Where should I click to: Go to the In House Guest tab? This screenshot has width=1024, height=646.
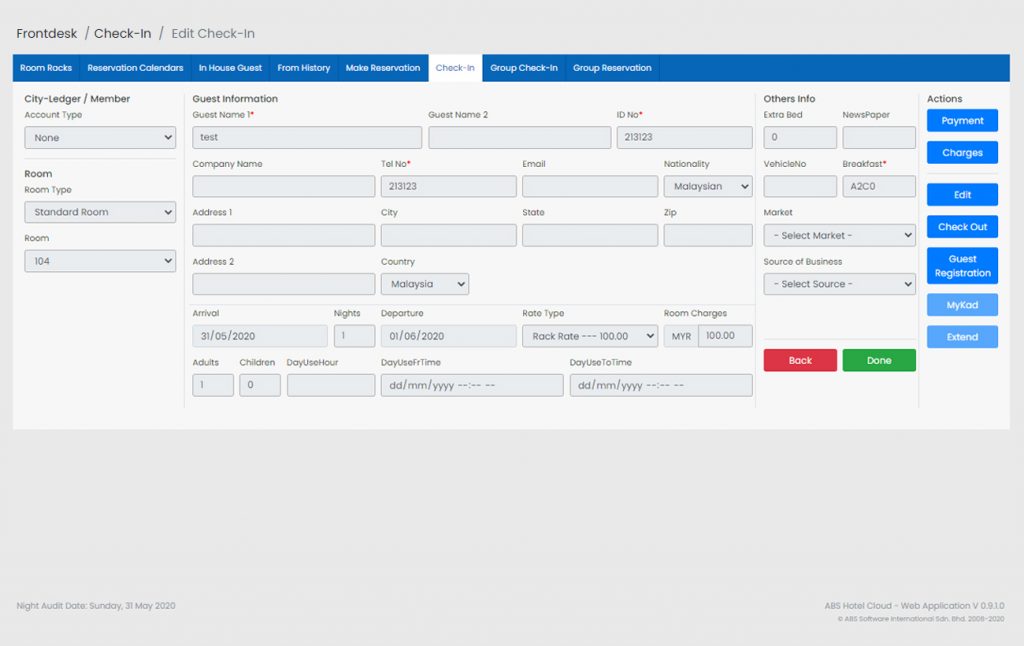click(x=230, y=68)
